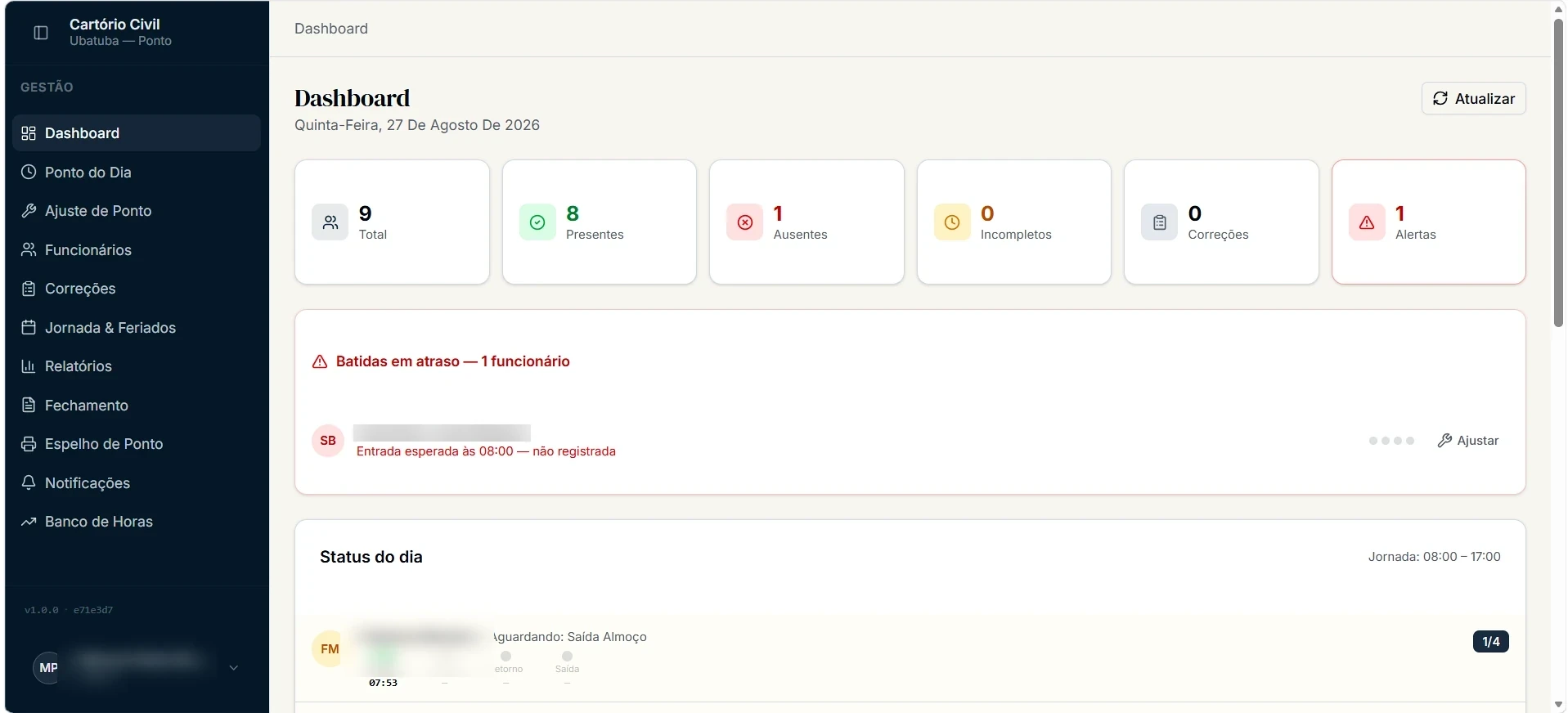Open Espelho de Ponto
The image size is (1568, 713).
click(x=137, y=444)
